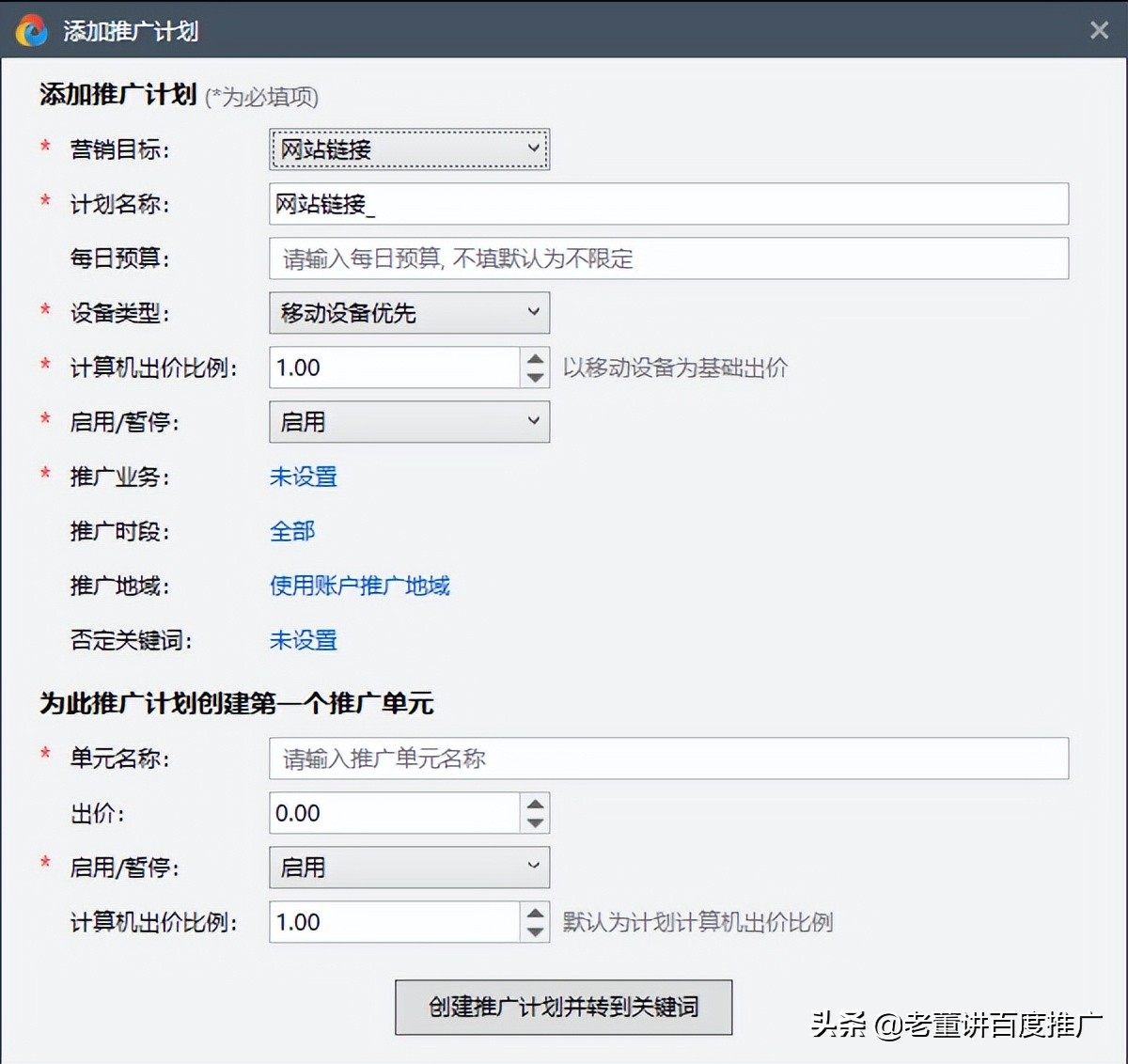
Task: Click the 计划名称 input field
Action: tap(667, 204)
